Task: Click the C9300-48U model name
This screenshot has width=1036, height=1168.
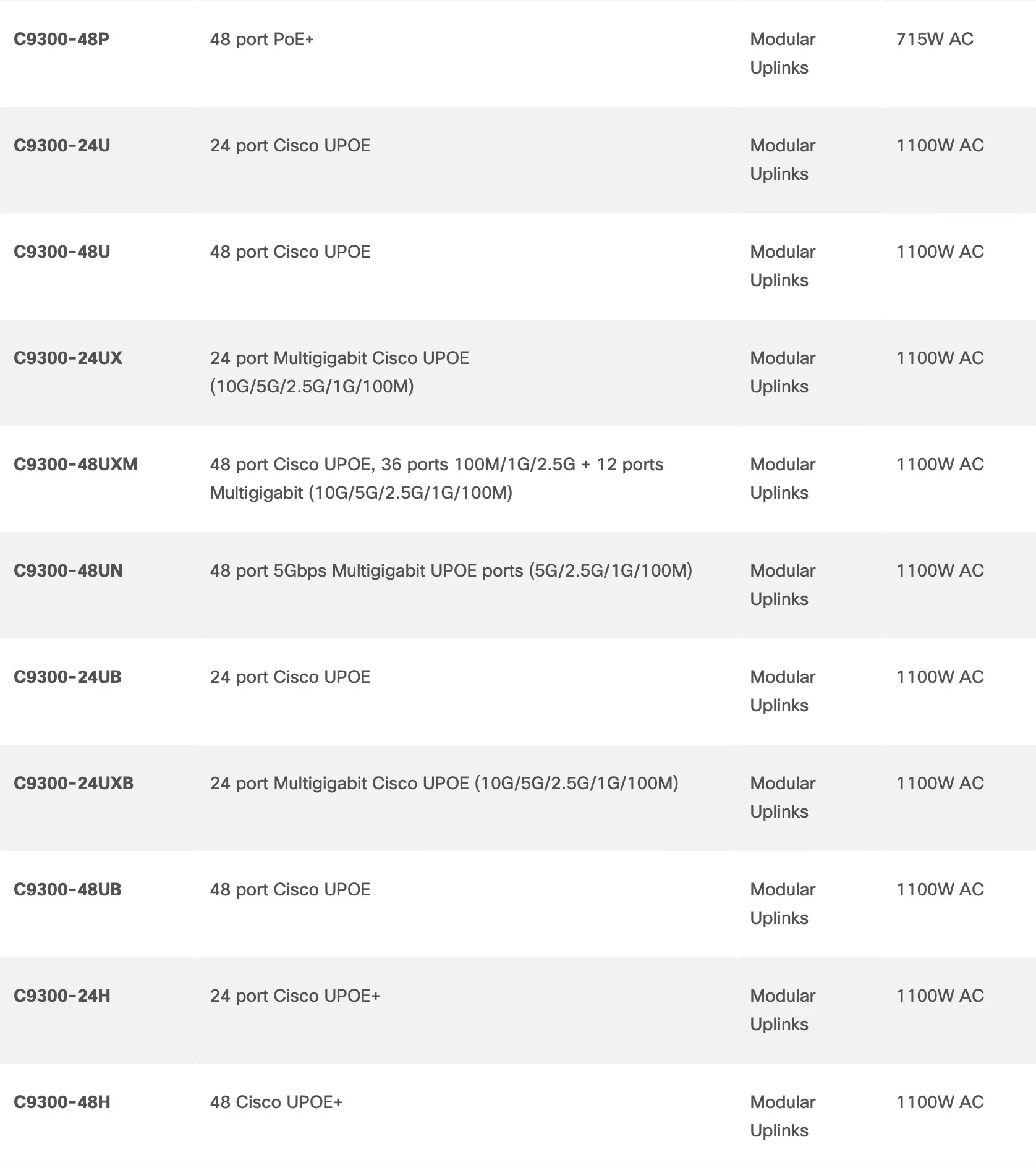Action: pyautogui.click(x=62, y=252)
